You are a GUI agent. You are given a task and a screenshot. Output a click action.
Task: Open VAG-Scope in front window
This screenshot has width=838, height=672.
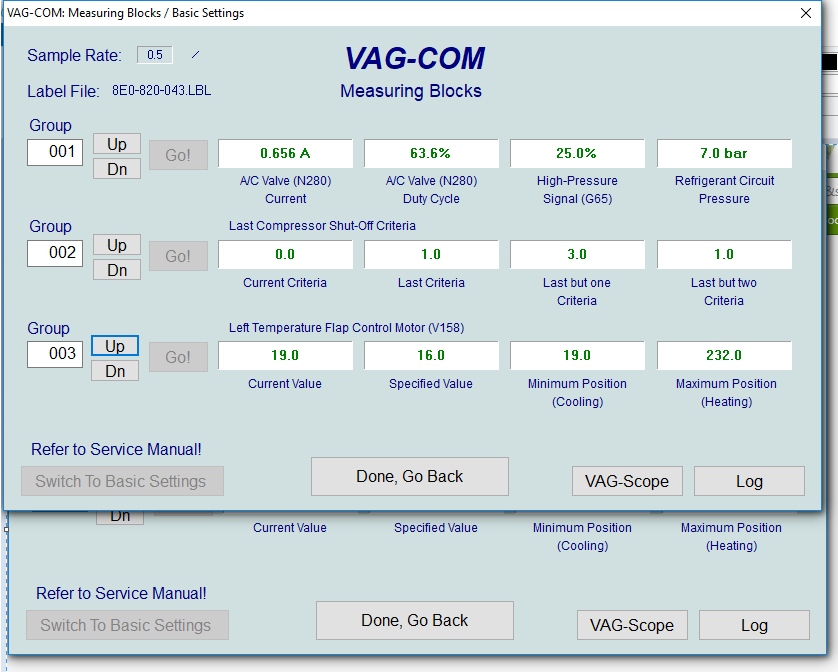(627, 481)
